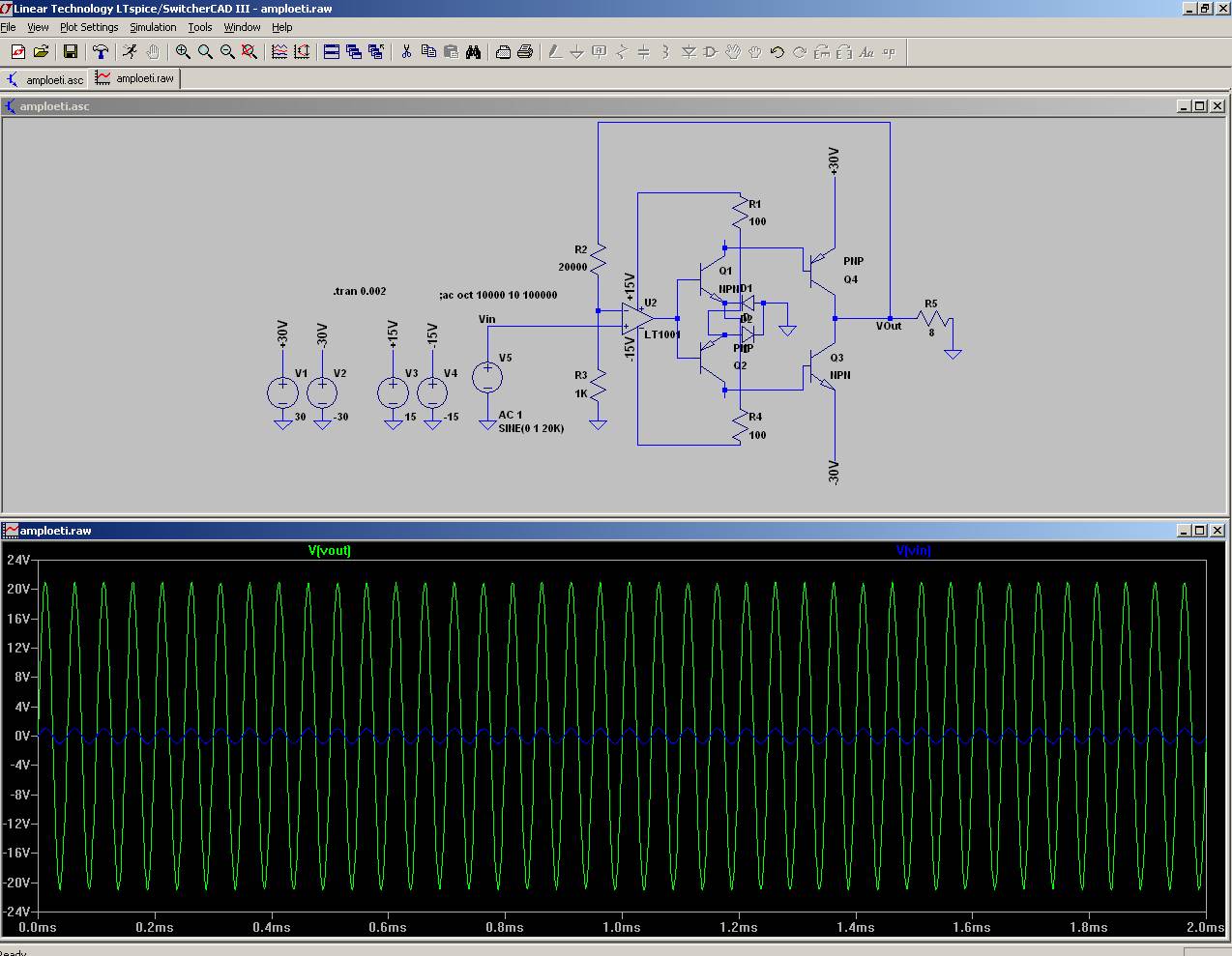
Task: Click the Print printer icon
Action: (x=525, y=52)
